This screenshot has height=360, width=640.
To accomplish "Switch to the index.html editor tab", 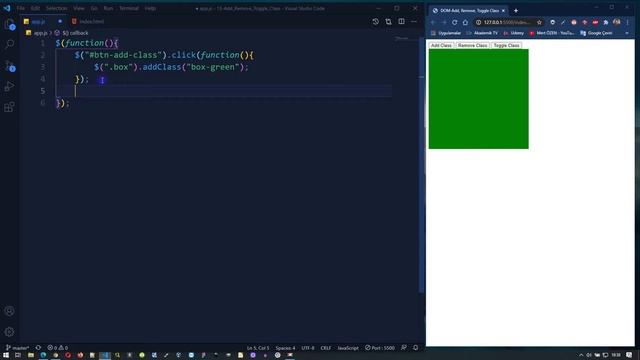I will tap(88, 21).
